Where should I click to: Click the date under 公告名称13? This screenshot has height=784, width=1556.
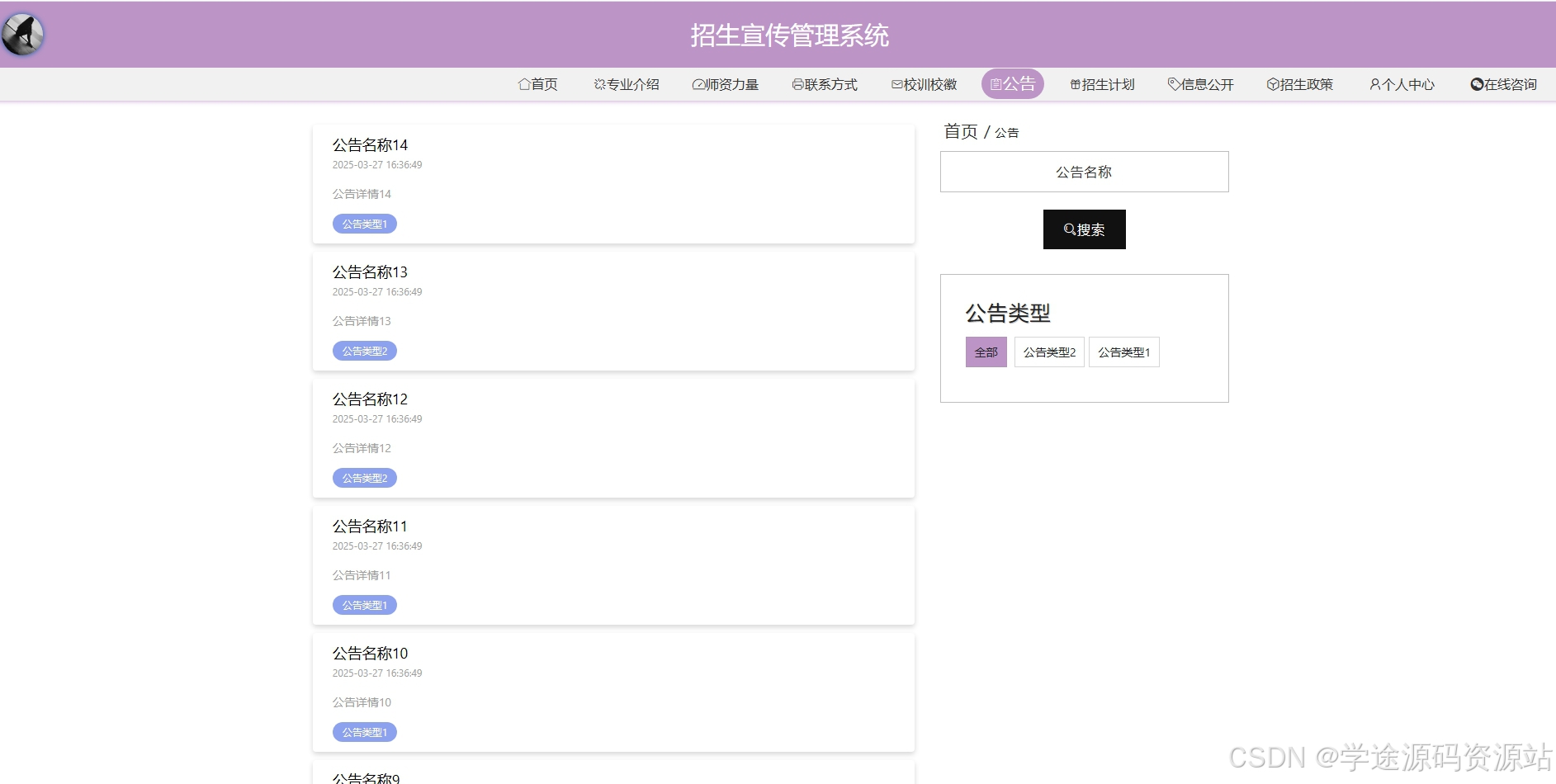[x=377, y=292]
